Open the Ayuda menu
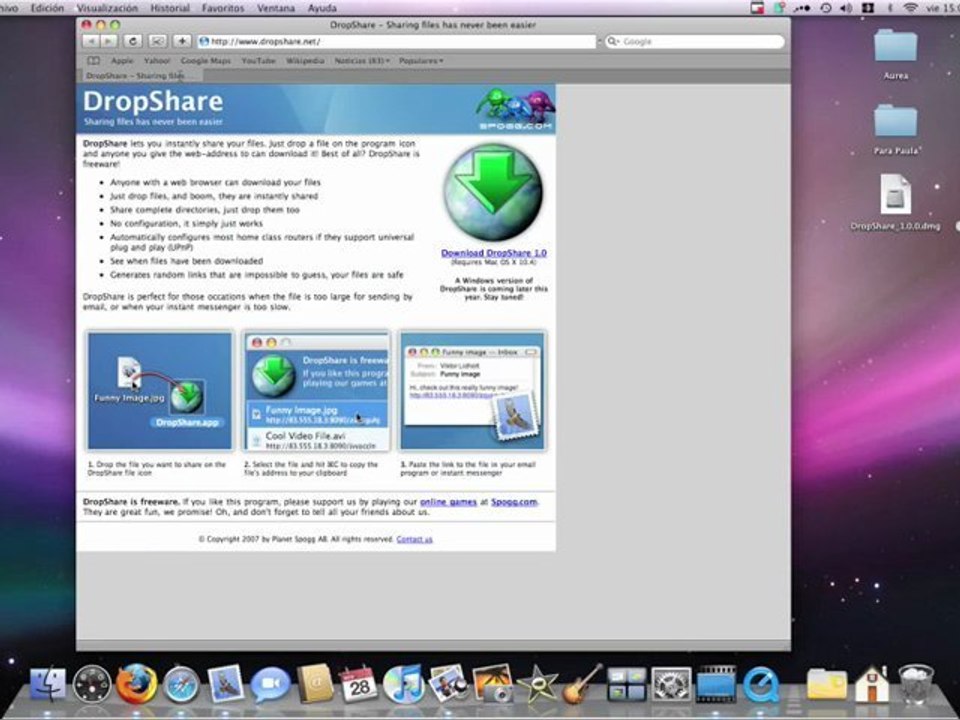Image resolution: width=960 pixels, height=720 pixels. pos(322,8)
